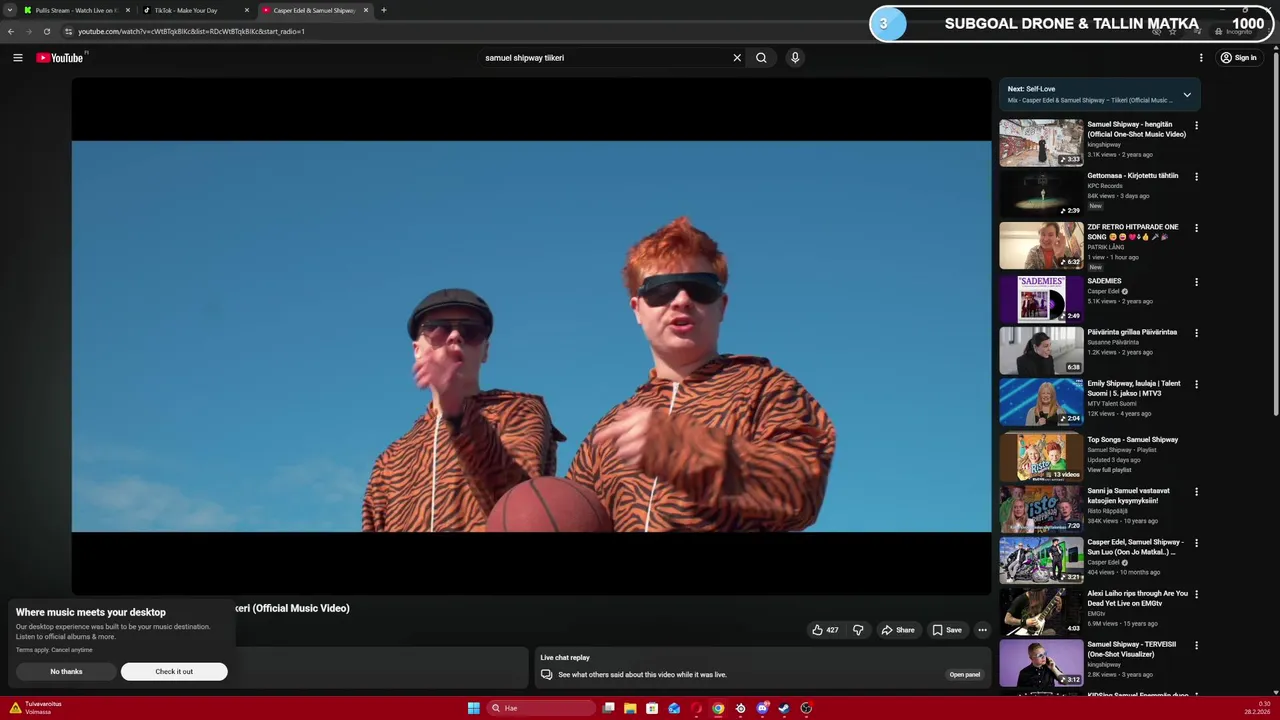Close the TikTok browser tab

point(247,10)
